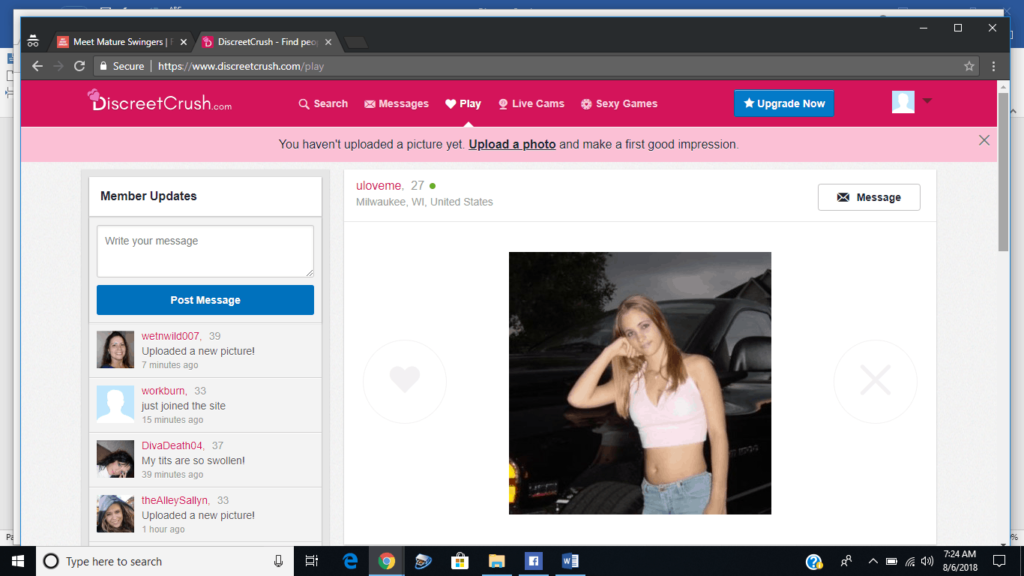Open the Live Cams menu item

(531, 104)
